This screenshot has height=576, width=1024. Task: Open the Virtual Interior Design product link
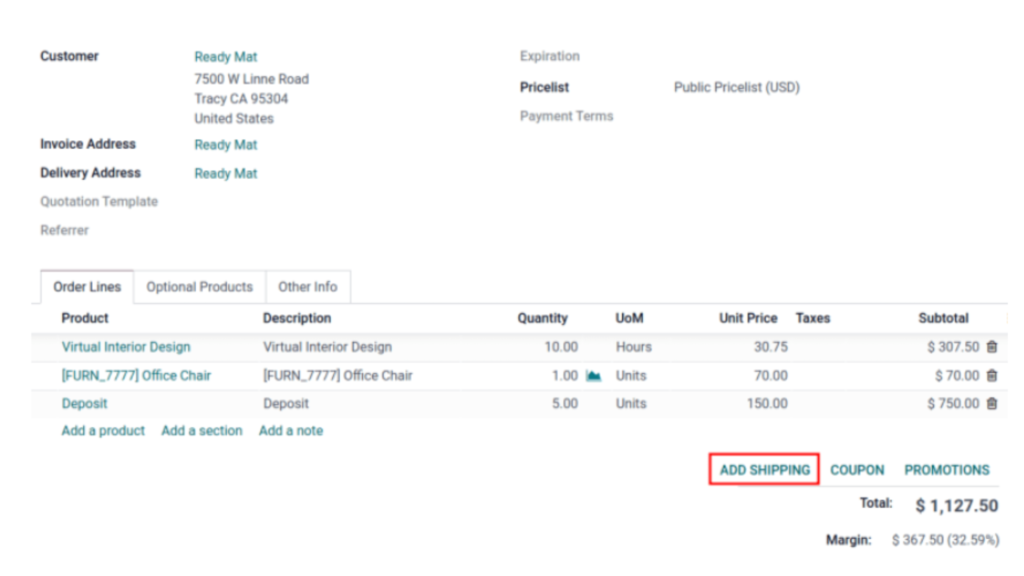click(x=126, y=347)
